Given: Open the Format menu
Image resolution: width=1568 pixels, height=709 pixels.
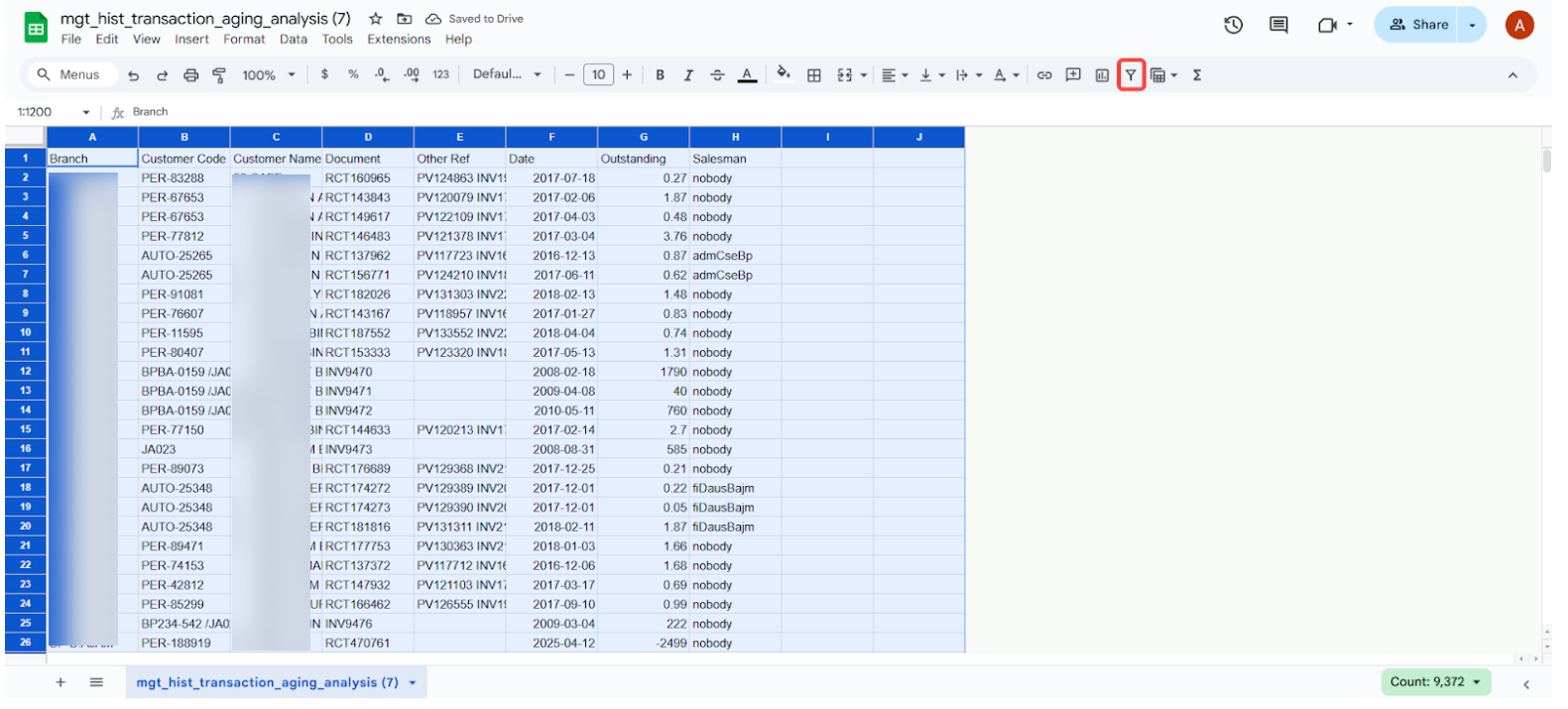Looking at the screenshot, I should (244, 40).
